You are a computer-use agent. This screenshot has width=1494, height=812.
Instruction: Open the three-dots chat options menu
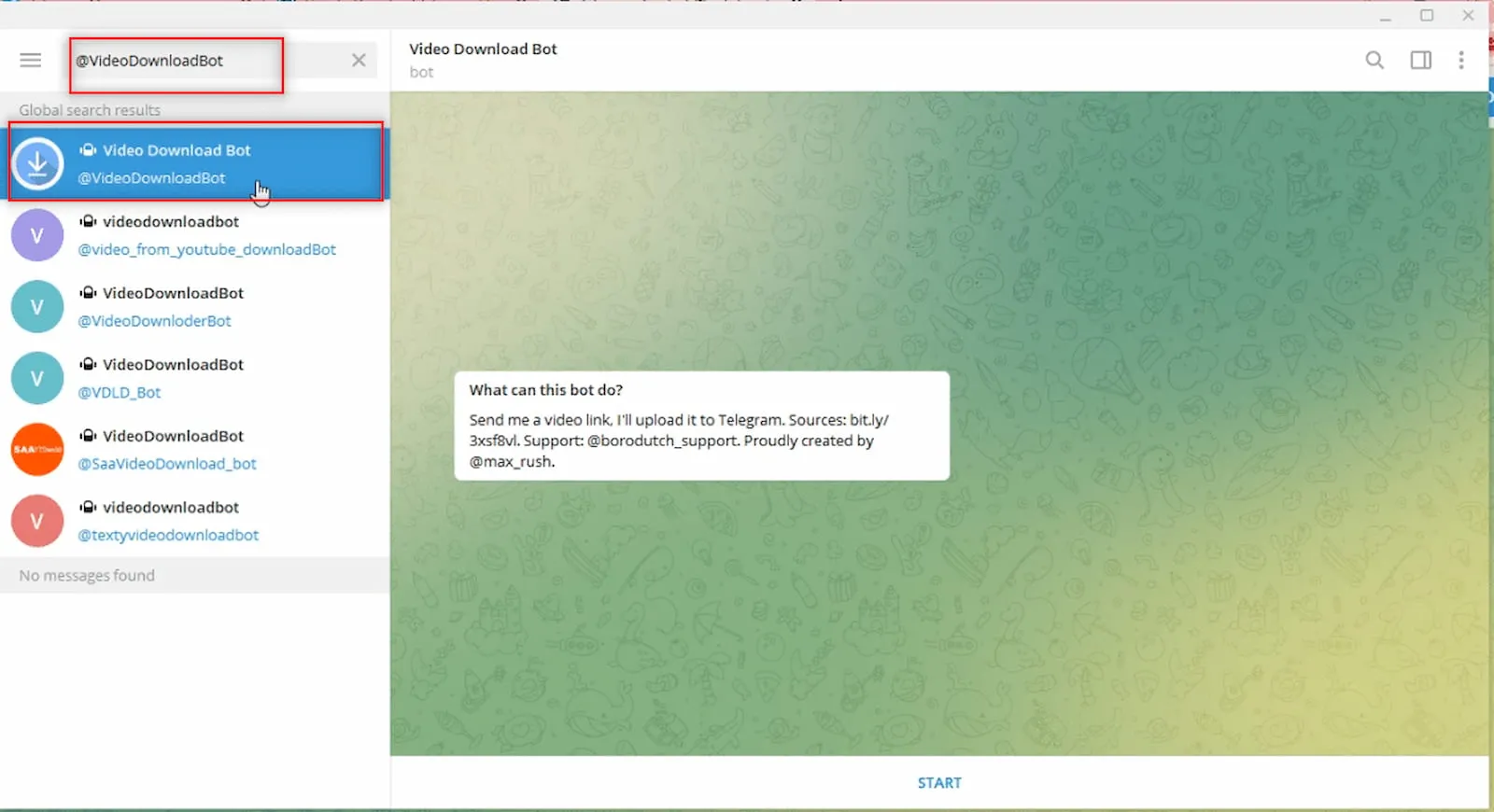(x=1460, y=61)
